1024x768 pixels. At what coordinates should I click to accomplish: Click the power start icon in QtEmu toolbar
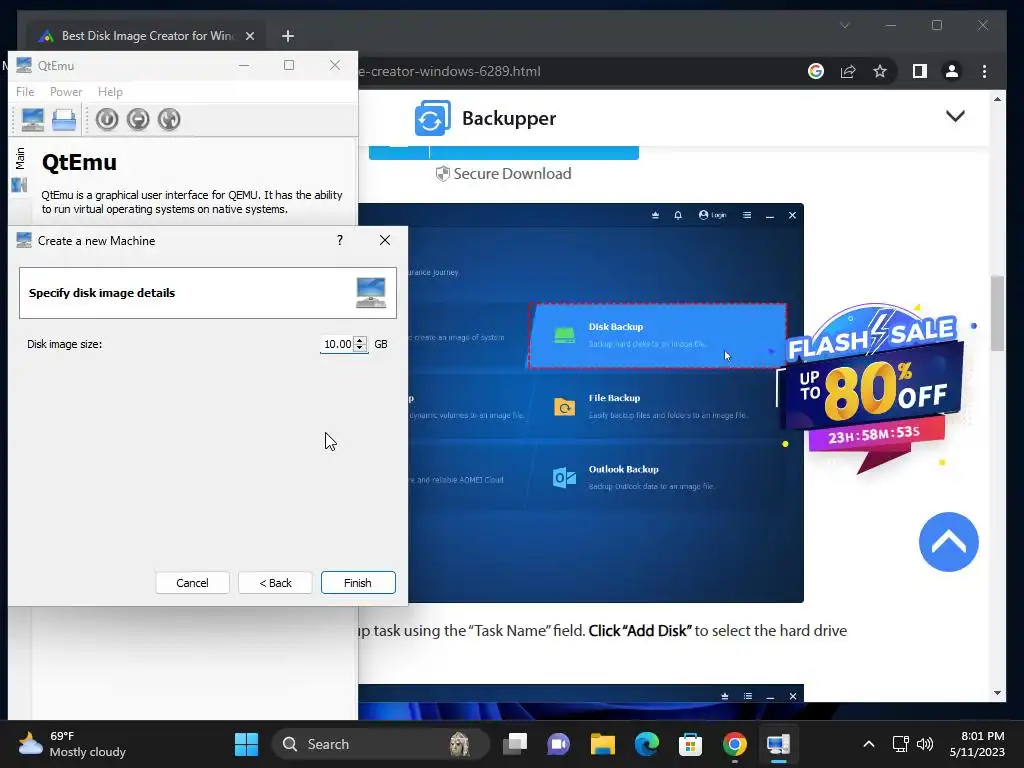107,120
